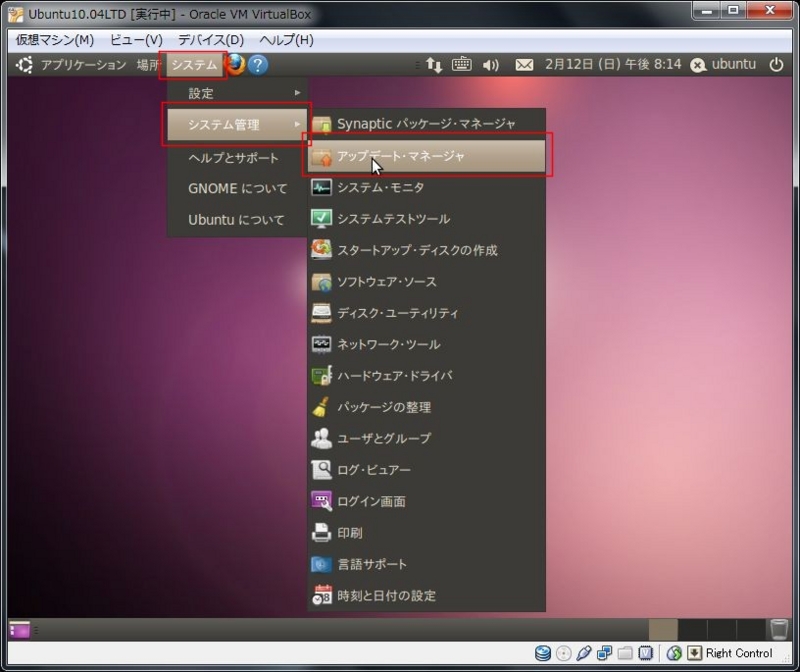Click VirtualBox network status icon
The height and width of the screenshot is (672, 800).
pyautogui.click(x=605, y=653)
